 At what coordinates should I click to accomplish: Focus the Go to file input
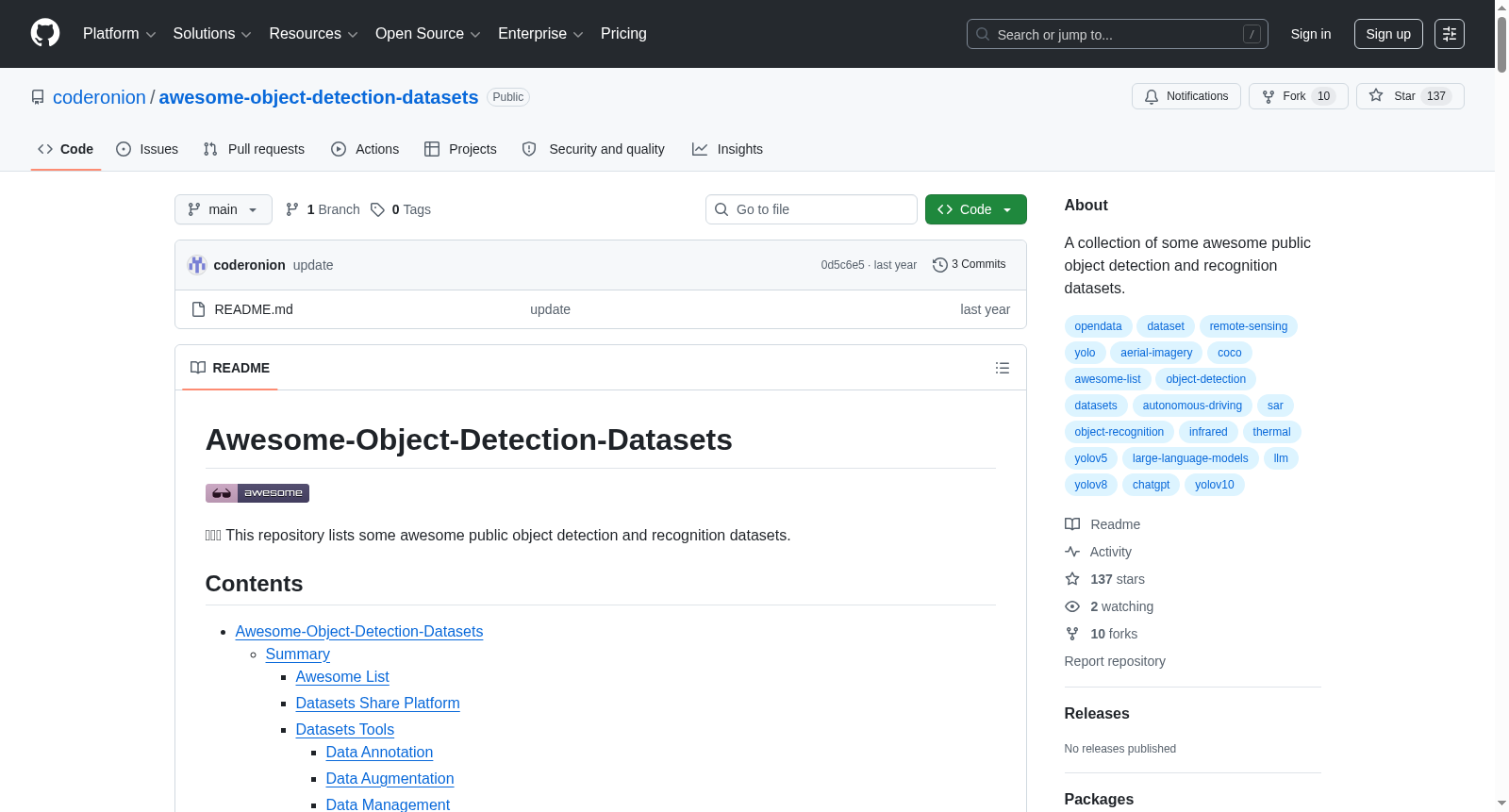[811, 209]
